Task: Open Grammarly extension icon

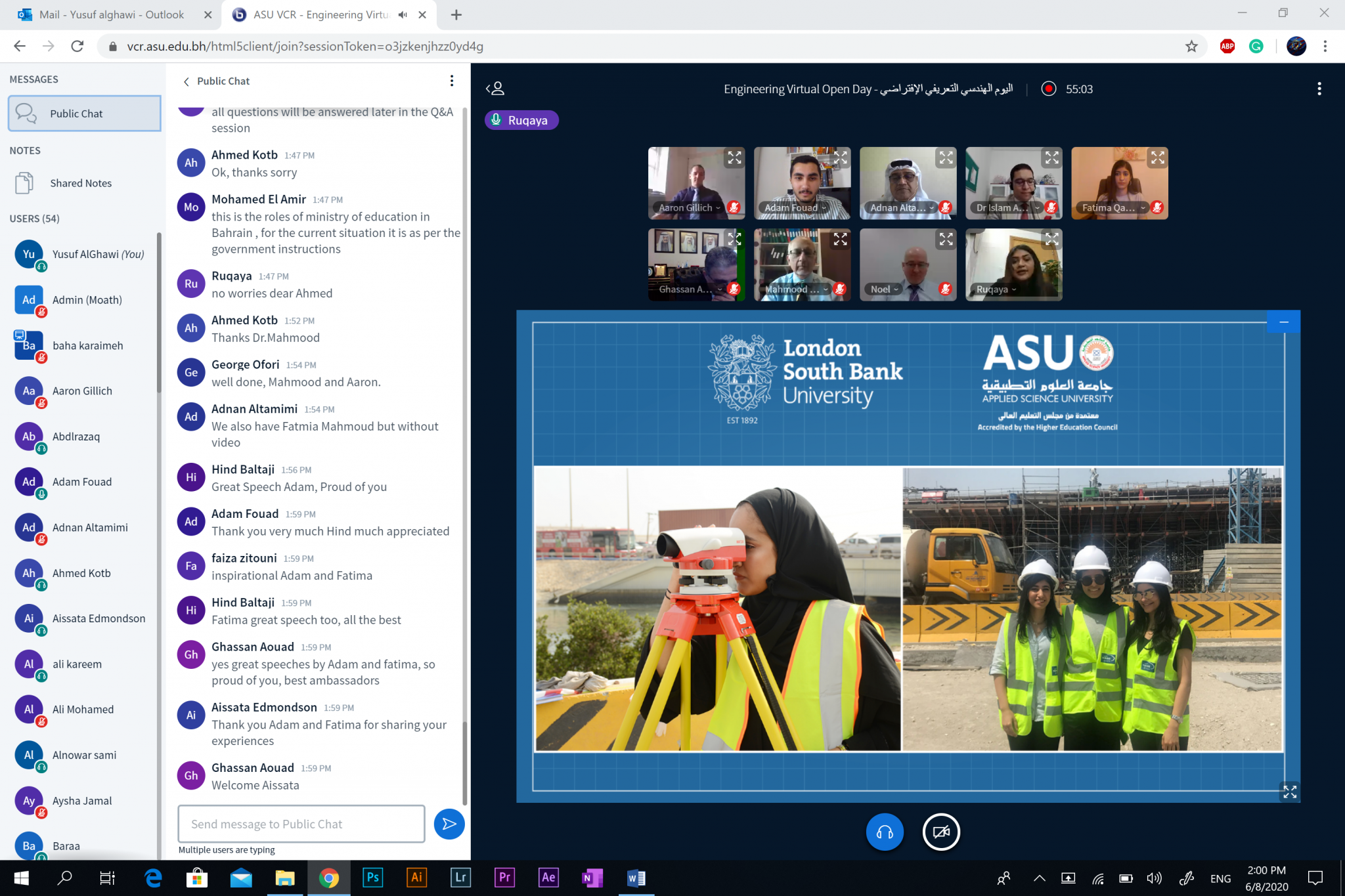Action: [x=1256, y=46]
